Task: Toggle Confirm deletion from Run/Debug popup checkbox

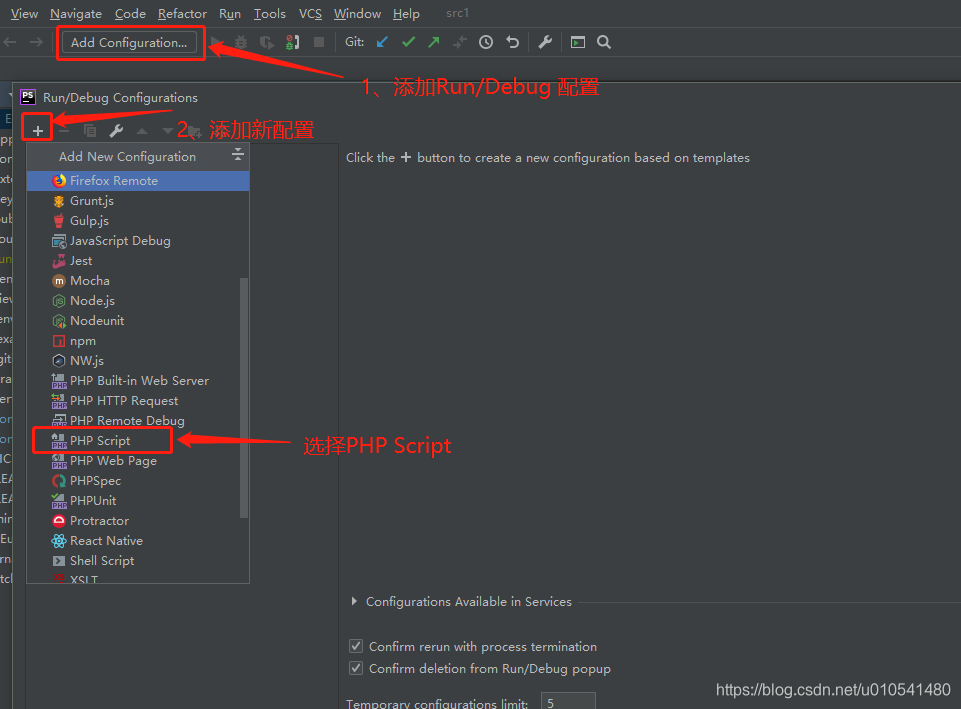Action: click(356, 669)
